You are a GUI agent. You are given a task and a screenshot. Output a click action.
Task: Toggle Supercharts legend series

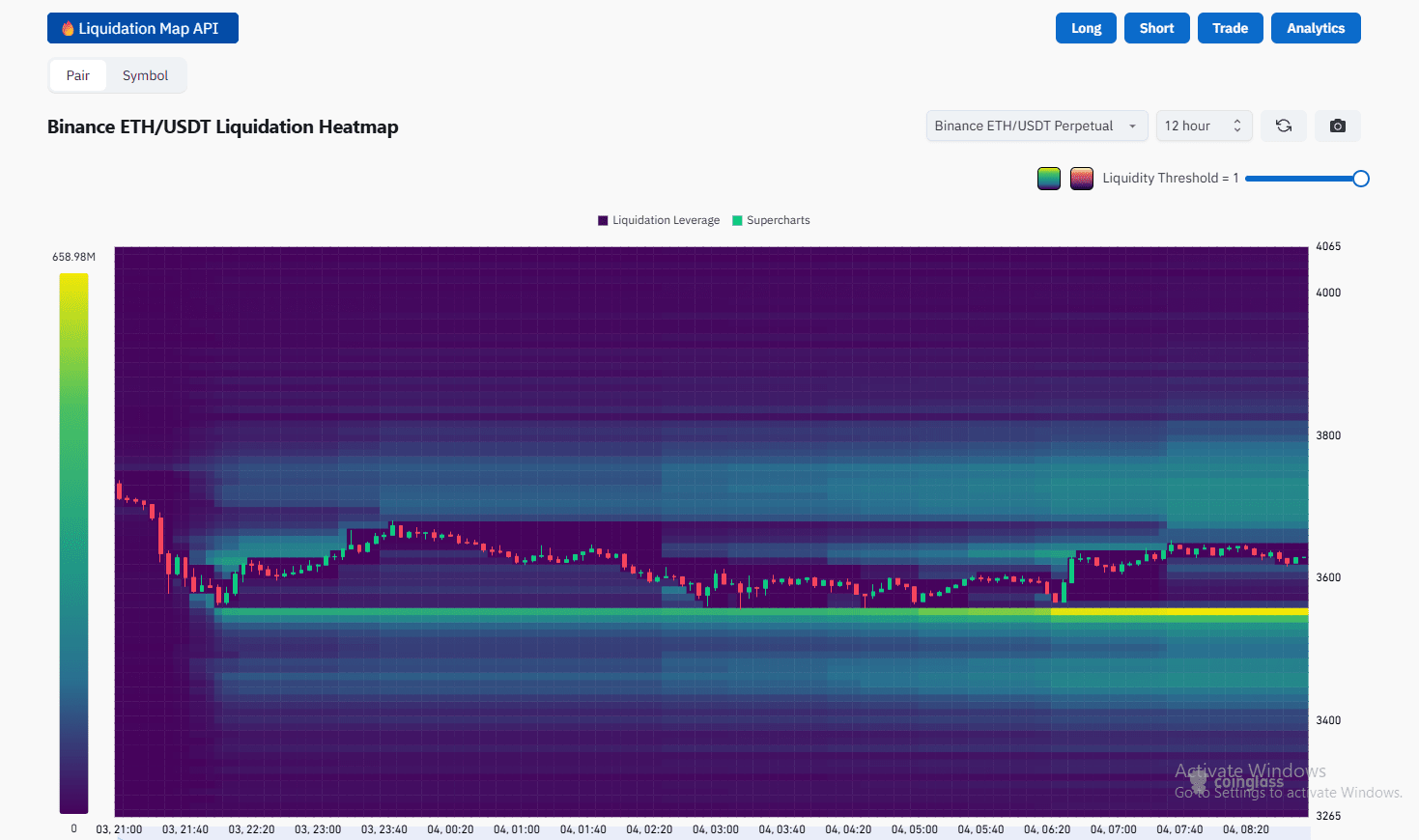point(771,220)
